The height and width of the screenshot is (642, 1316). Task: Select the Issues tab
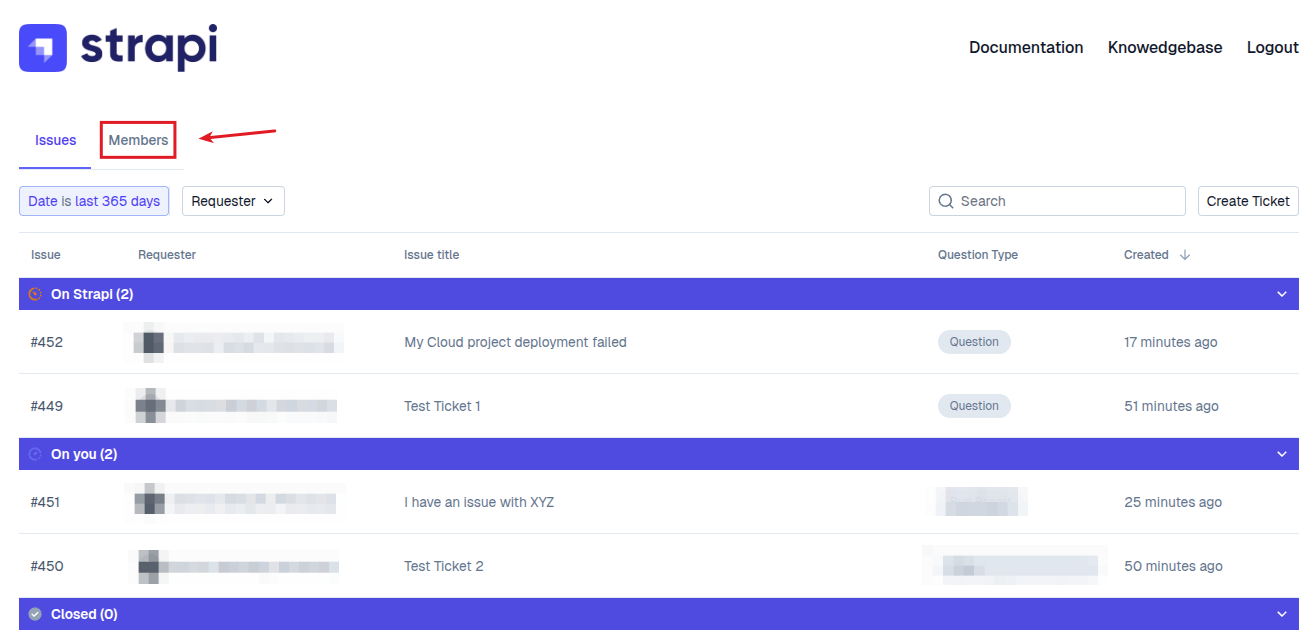coord(55,140)
